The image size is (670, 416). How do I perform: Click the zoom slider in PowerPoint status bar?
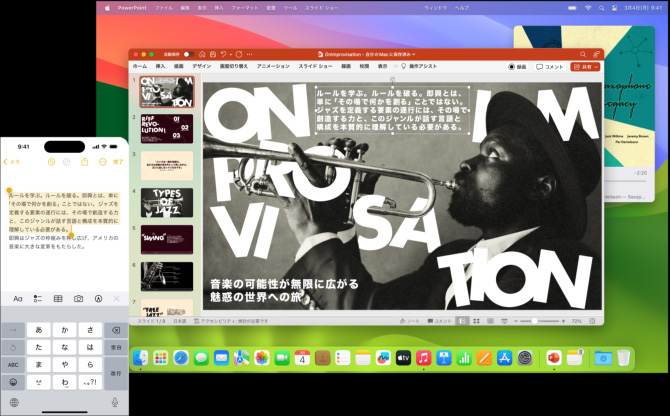(x=539, y=321)
